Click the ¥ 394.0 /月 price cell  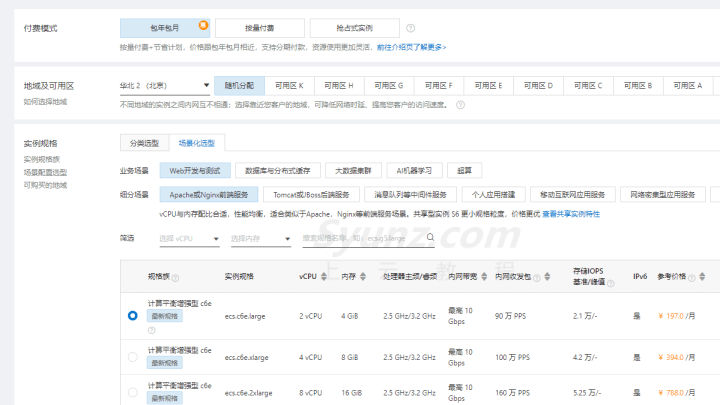tap(676, 357)
